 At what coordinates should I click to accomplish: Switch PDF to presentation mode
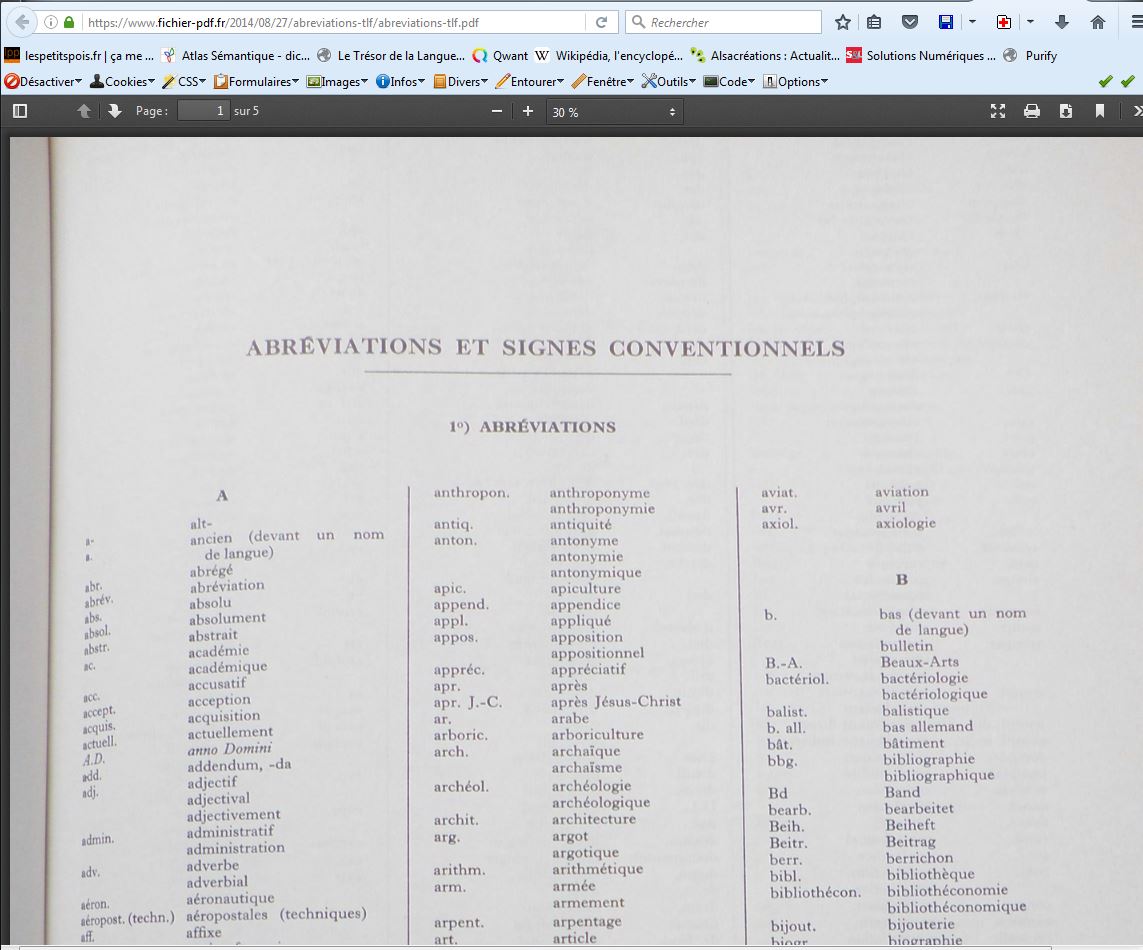[x=998, y=111]
